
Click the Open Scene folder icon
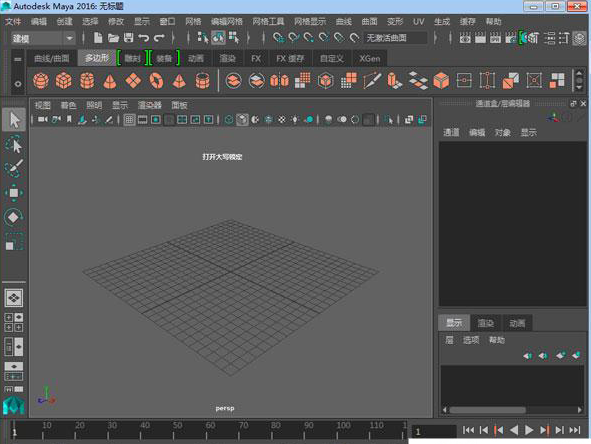[x=113, y=38]
